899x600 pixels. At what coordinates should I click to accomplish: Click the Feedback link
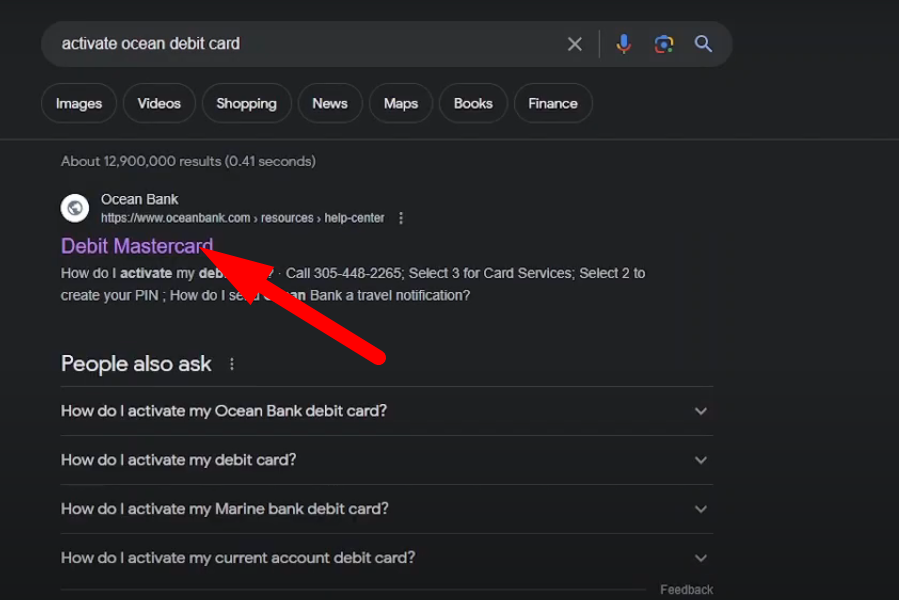pos(686,590)
